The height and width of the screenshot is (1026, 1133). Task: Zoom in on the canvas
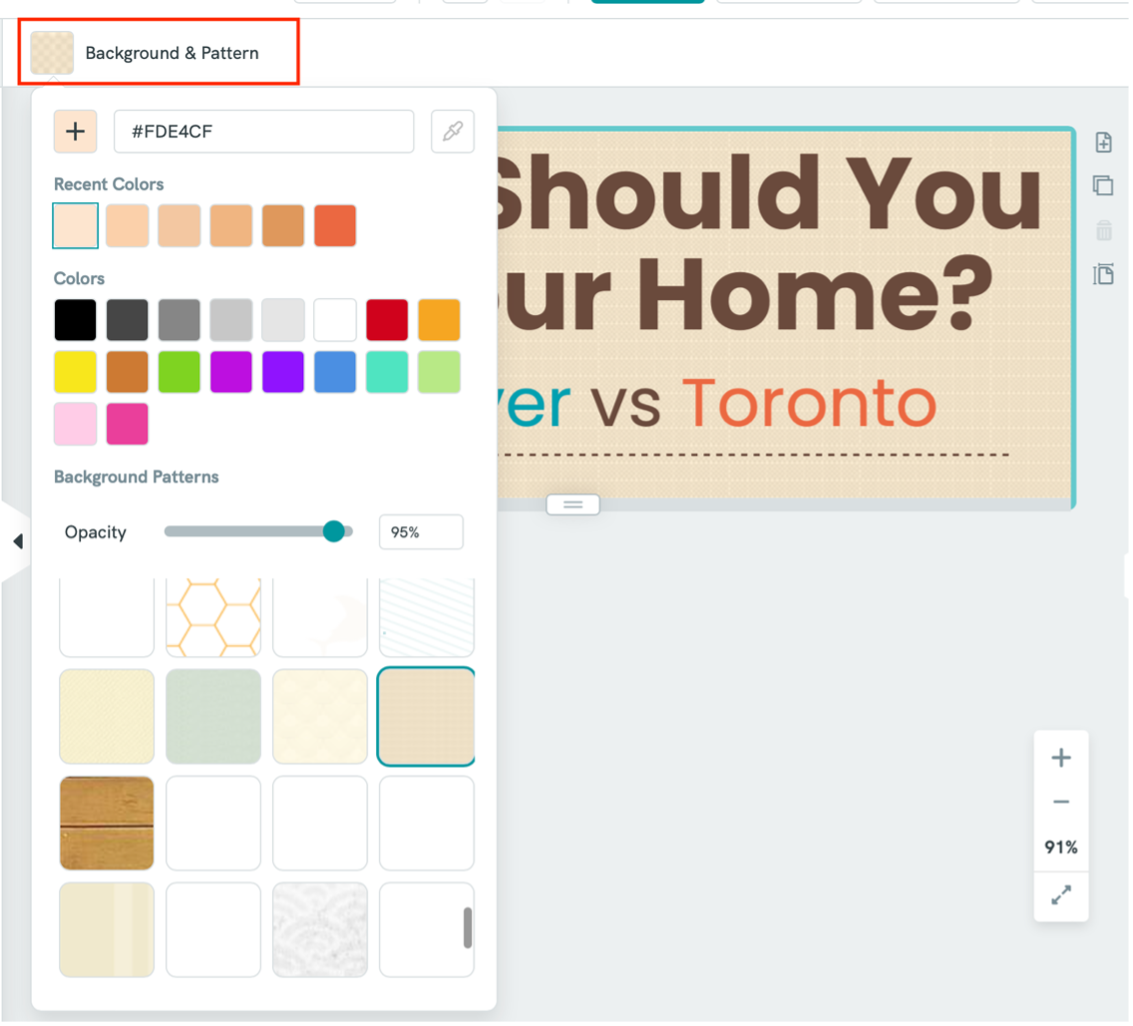(x=1060, y=757)
